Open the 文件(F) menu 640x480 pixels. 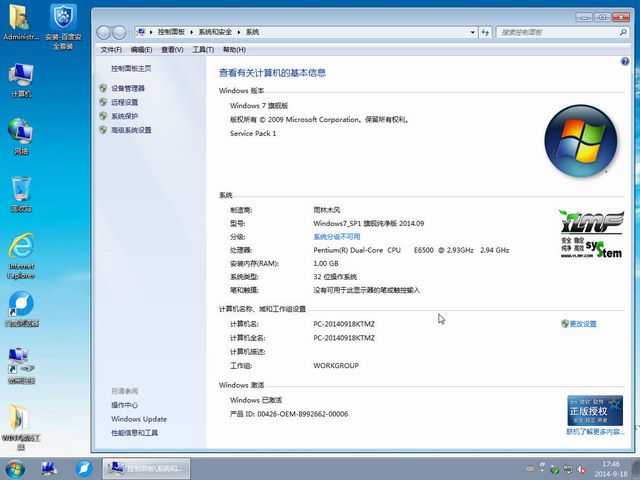coord(111,50)
